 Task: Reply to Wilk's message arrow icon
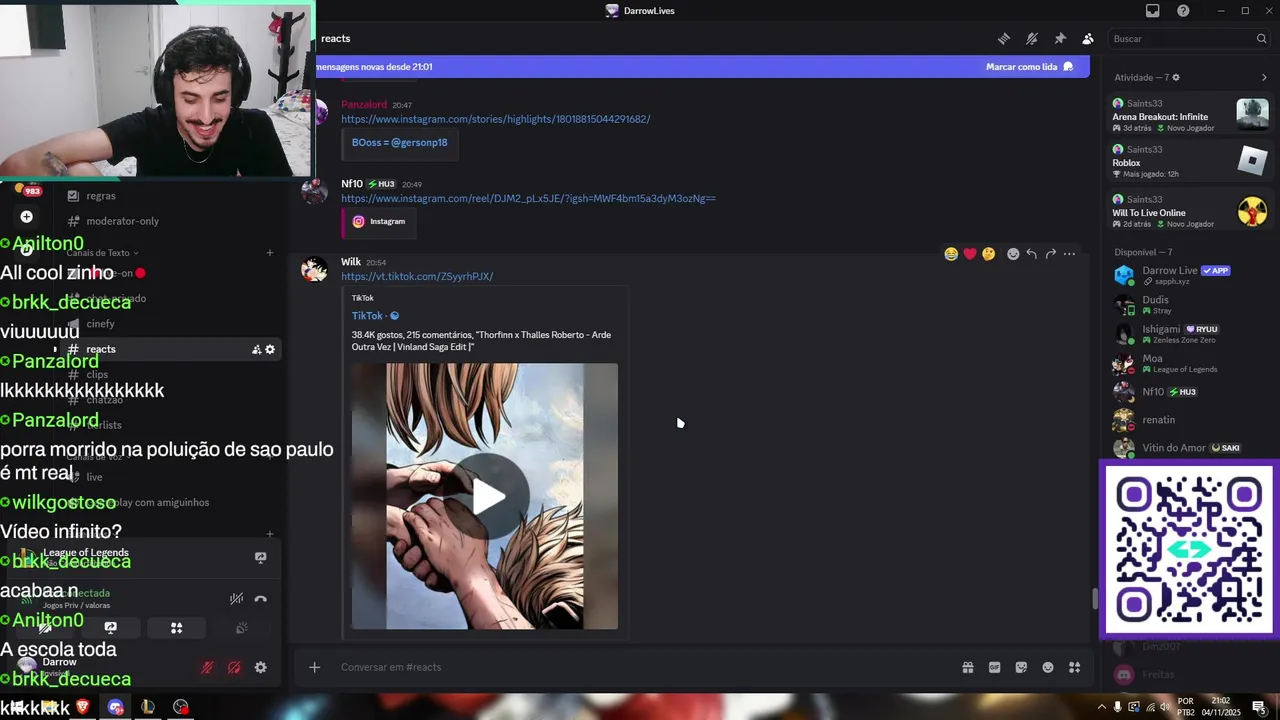pyautogui.click(x=1032, y=254)
